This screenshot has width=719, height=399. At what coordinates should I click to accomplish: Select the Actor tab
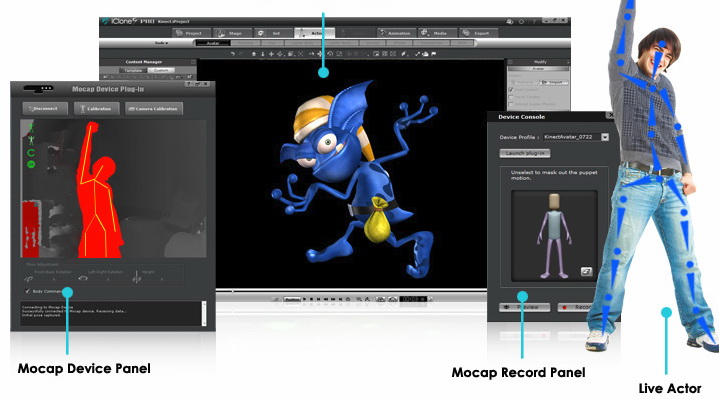(x=315, y=33)
